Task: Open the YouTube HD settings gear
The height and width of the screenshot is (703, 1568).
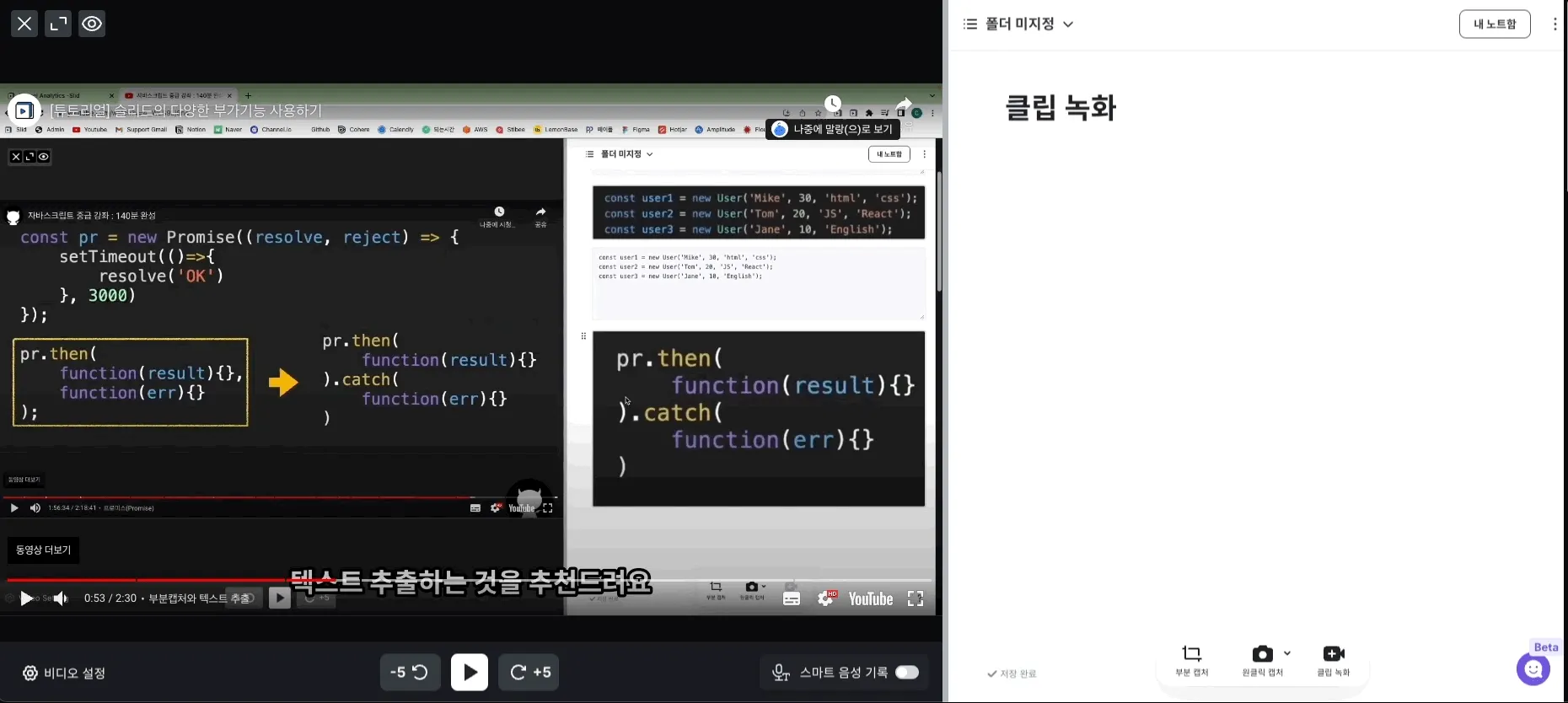Action: tap(826, 598)
